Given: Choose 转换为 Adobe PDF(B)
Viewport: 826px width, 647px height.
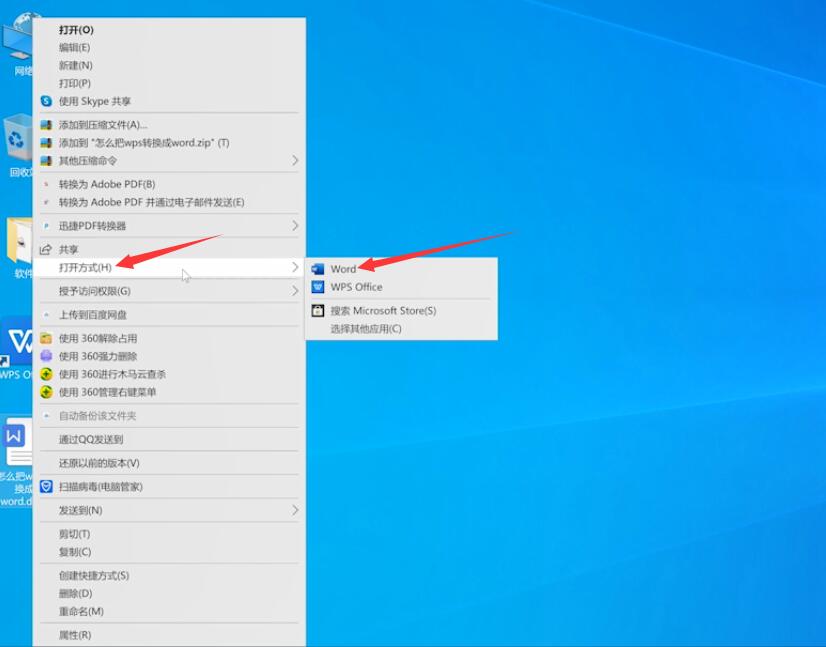Looking at the screenshot, I should pyautogui.click(x=169, y=184).
